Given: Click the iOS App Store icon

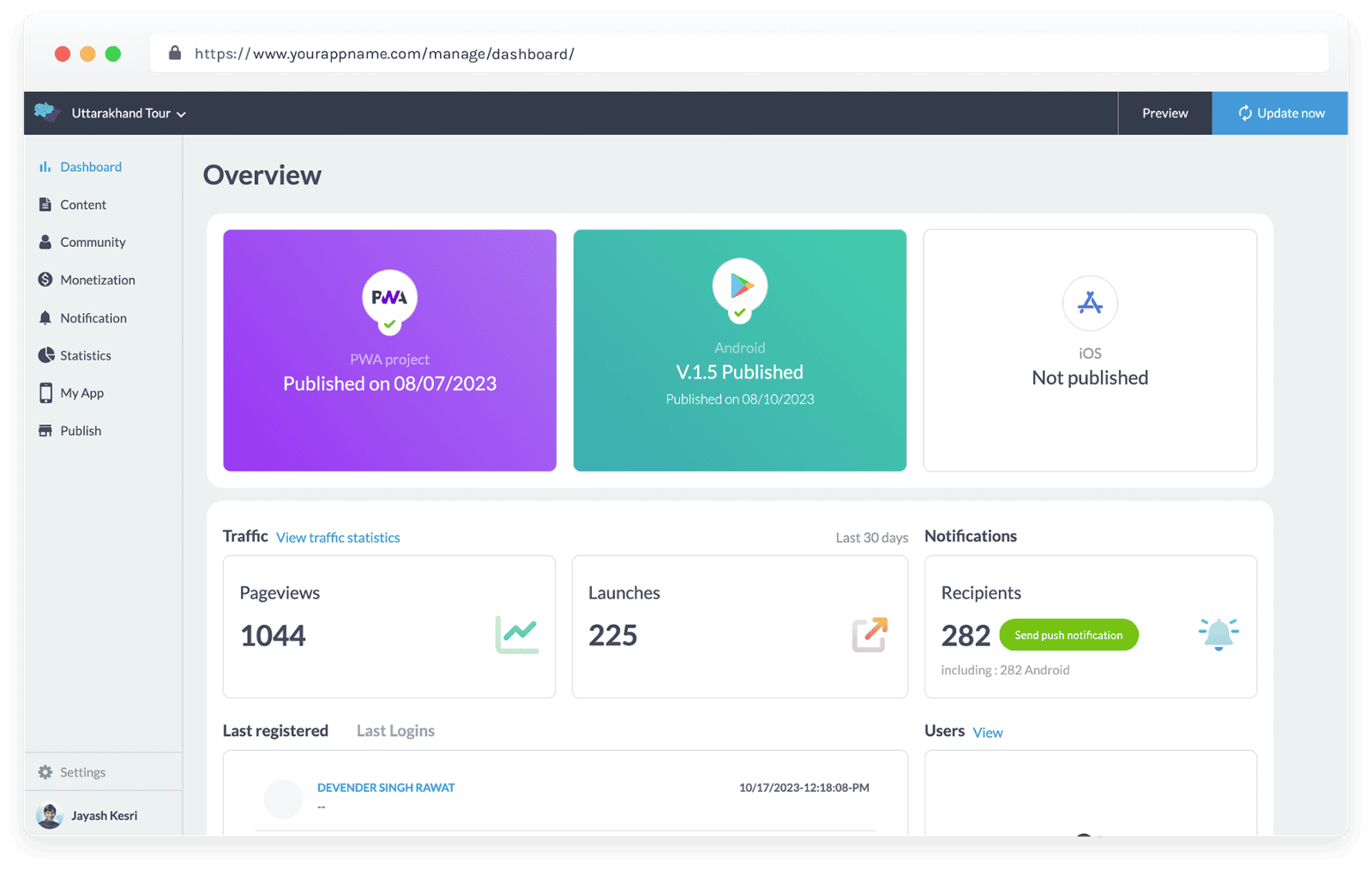Looking at the screenshot, I should (1090, 303).
